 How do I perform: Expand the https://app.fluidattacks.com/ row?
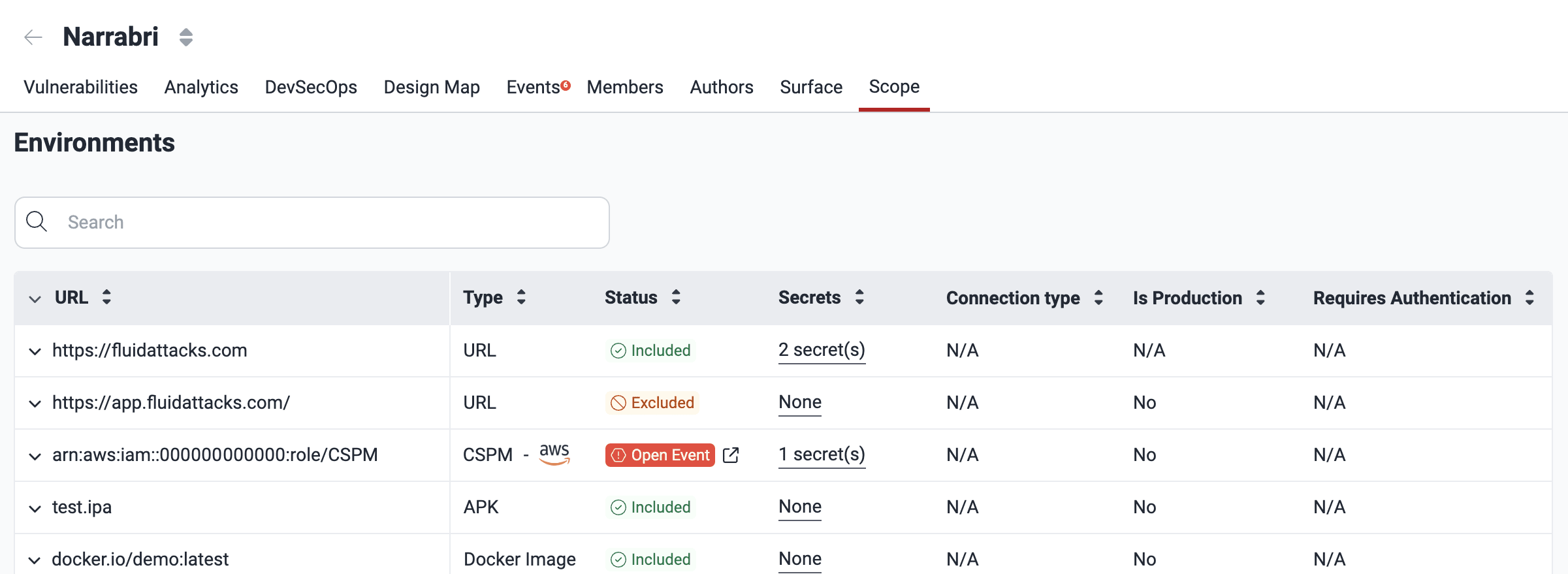tap(35, 404)
